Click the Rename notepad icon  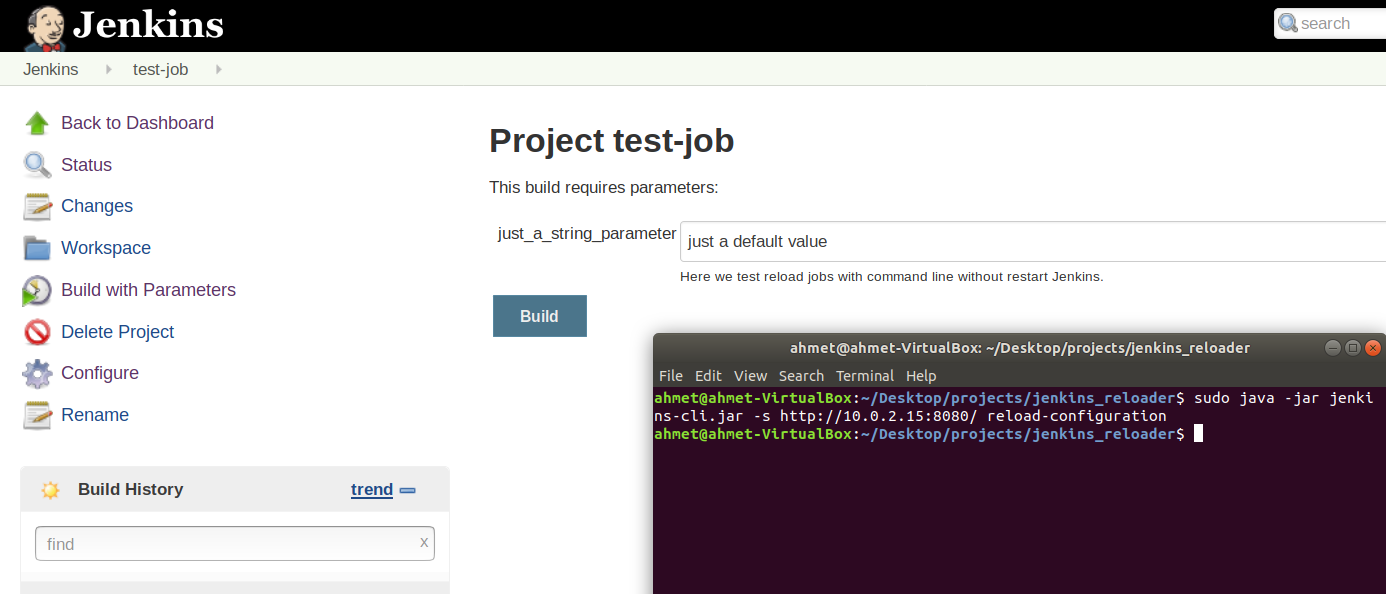37,415
